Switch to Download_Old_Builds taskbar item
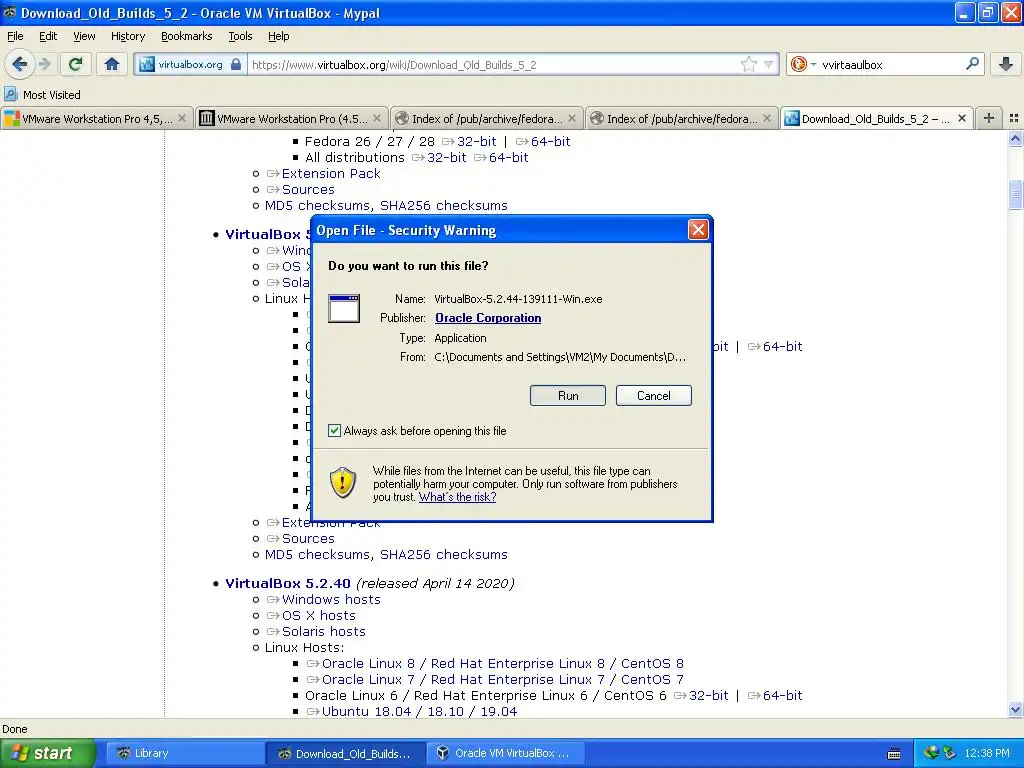The width and height of the screenshot is (1024, 768). (345, 753)
